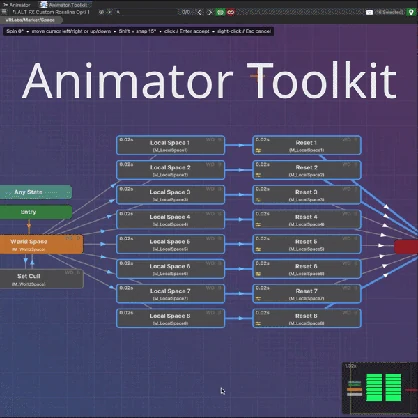Select the Local Space 3 state node
Viewport: 418px width, 418px height.
click(x=170, y=195)
